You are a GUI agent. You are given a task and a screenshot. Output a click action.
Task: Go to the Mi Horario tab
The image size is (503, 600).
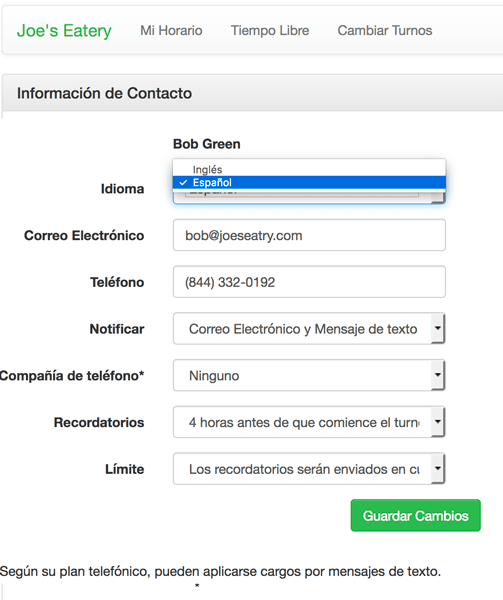click(171, 31)
